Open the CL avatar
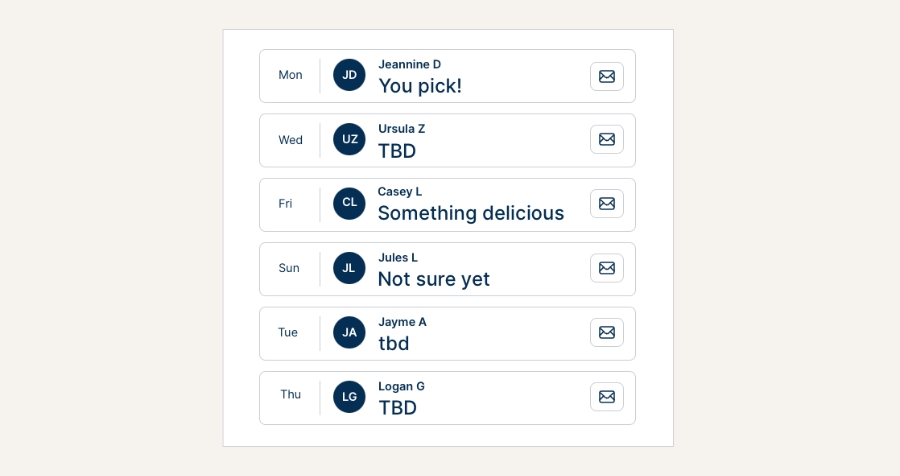The width and height of the screenshot is (900, 476). [x=349, y=203]
